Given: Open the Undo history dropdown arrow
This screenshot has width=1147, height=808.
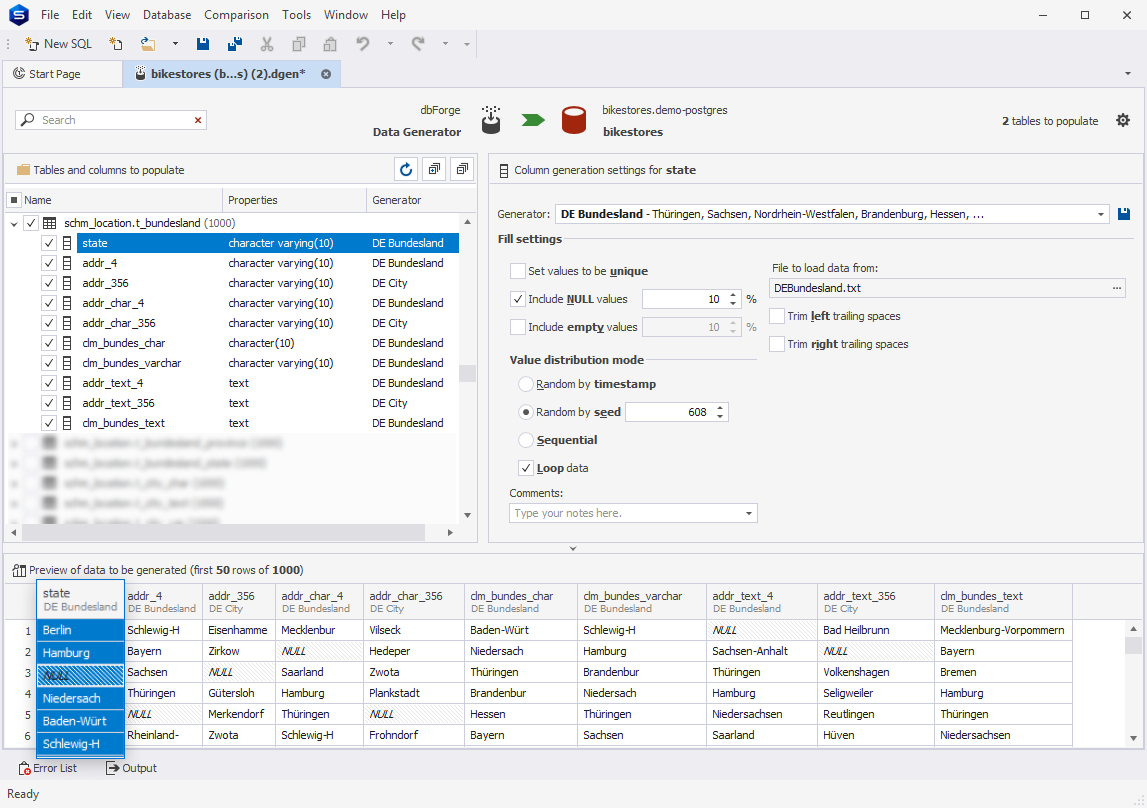Looking at the screenshot, I should 390,44.
